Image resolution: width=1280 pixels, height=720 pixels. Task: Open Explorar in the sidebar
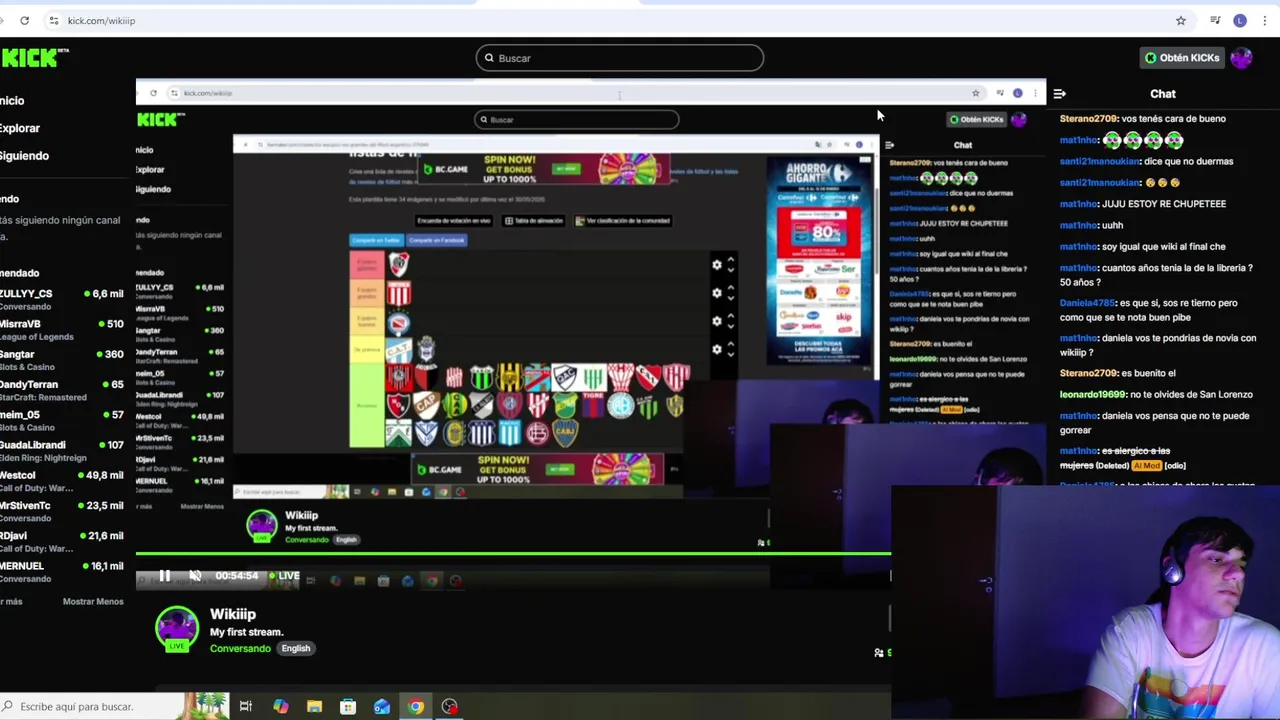[20, 128]
